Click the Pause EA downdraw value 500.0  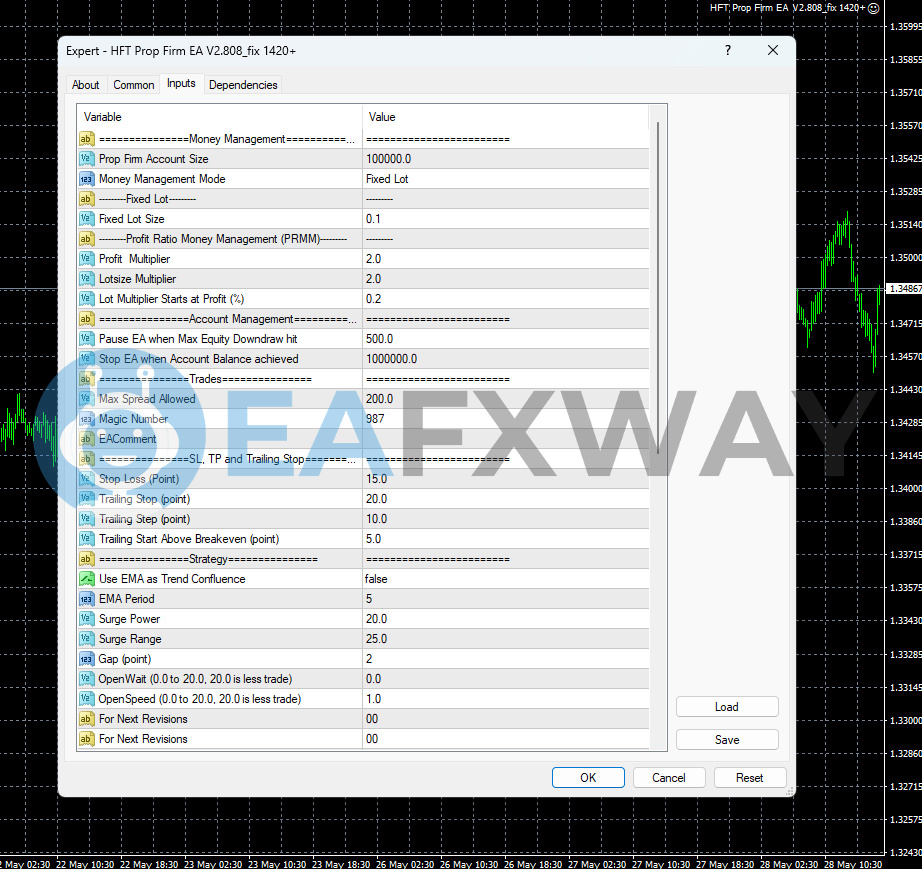506,339
